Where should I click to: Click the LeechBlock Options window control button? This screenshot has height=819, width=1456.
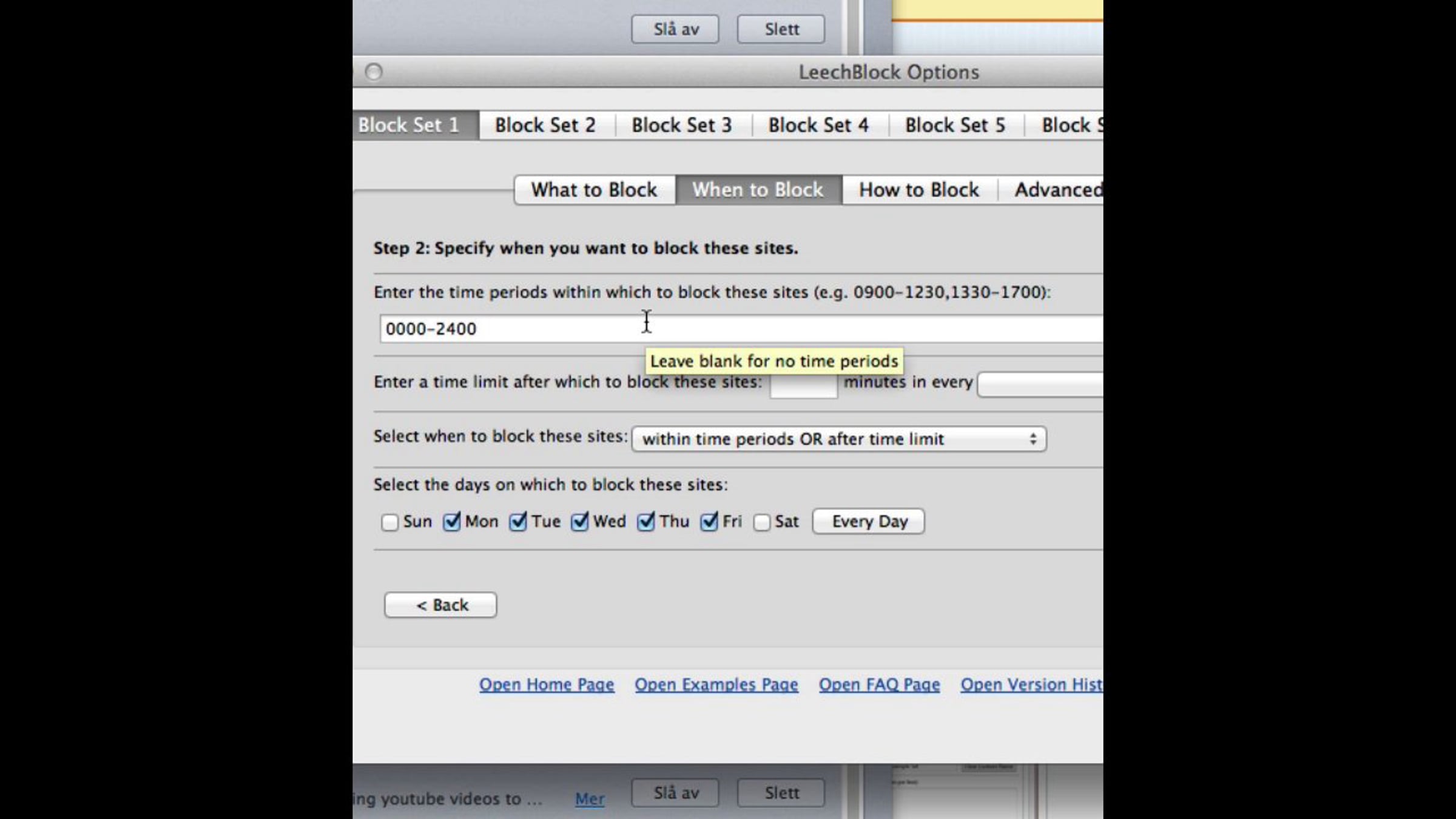coord(374,72)
